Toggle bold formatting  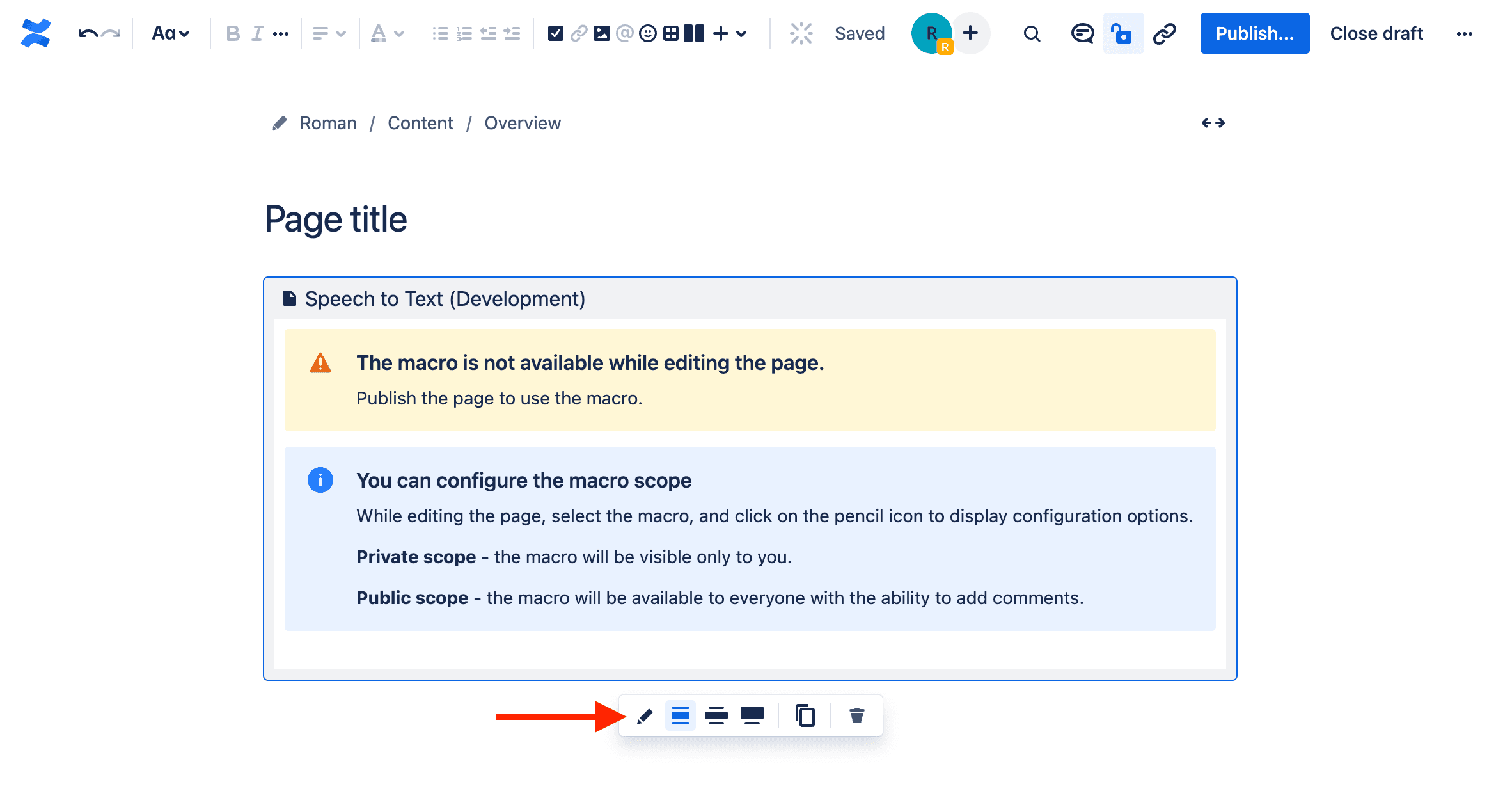[233, 33]
